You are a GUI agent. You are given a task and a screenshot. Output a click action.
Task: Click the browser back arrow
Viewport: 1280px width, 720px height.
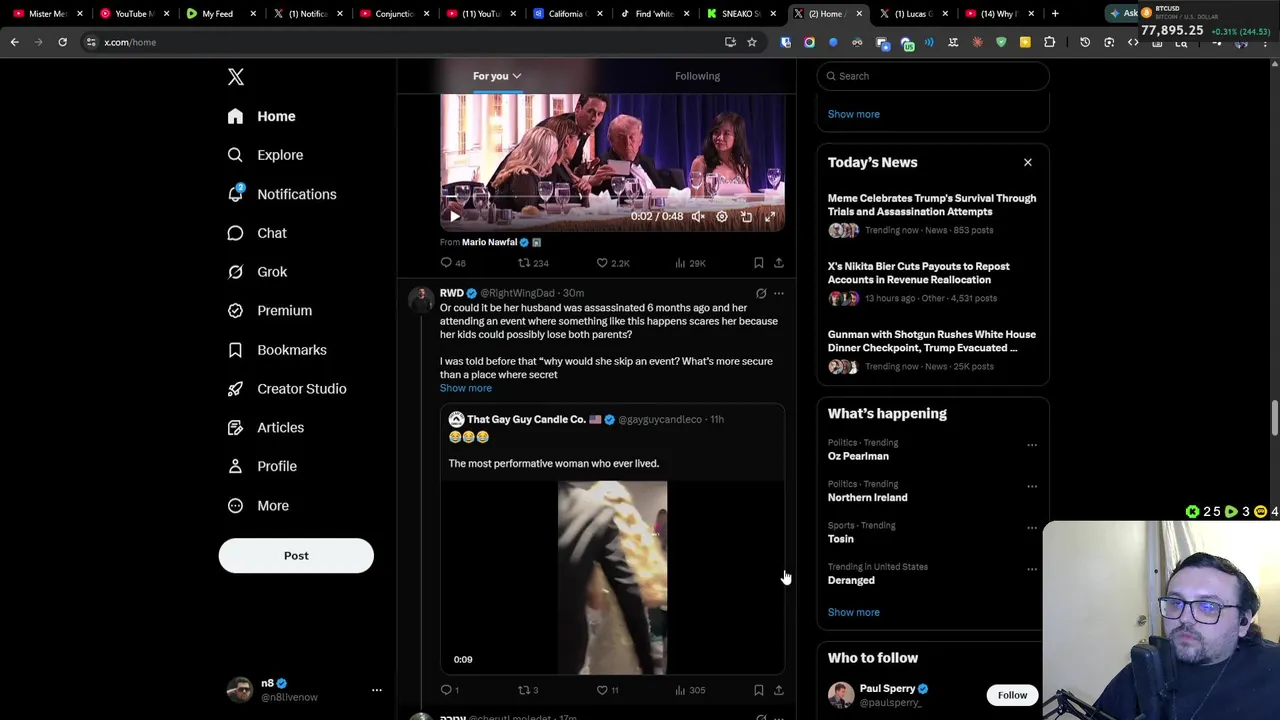point(14,42)
